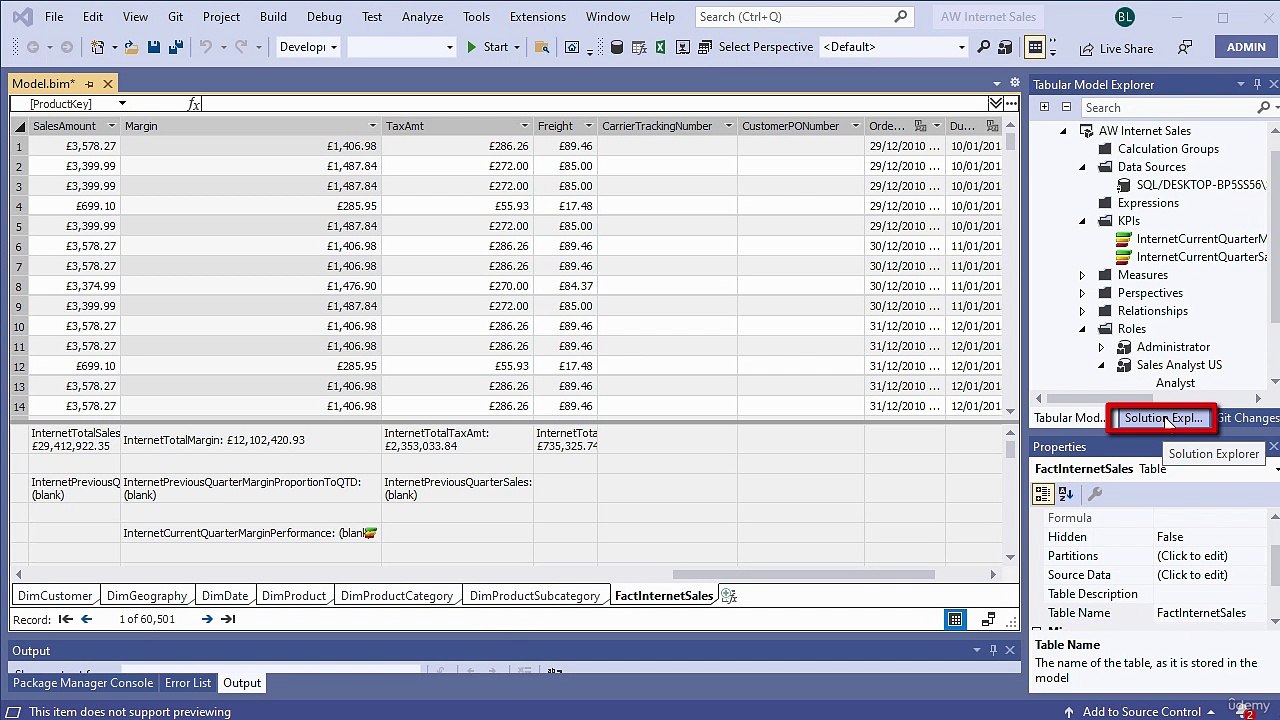Open the Margin column filter dropdown
Image resolution: width=1280 pixels, height=720 pixels.
pyautogui.click(x=372, y=126)
